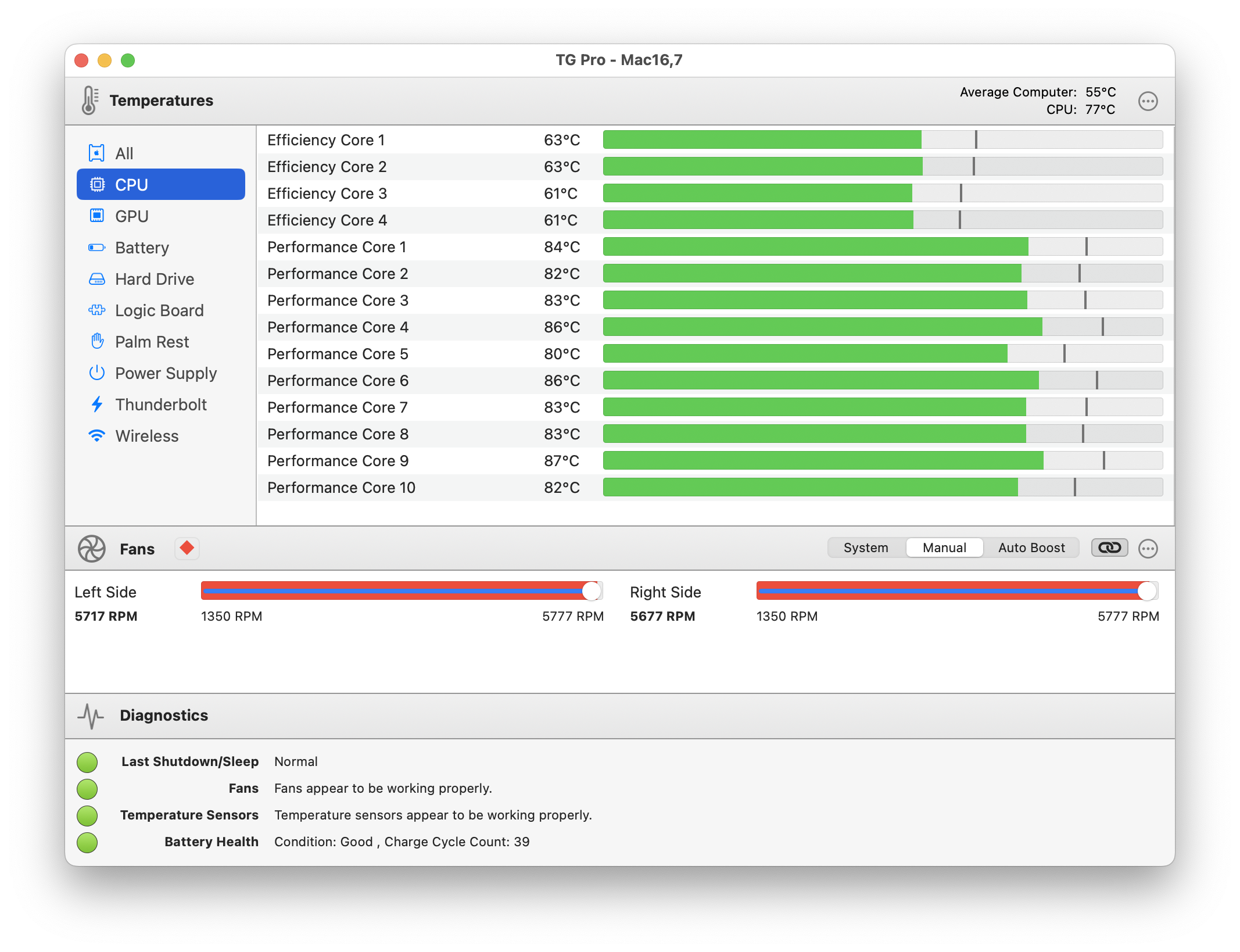Select the Logic Board icon
Viewport: 1240px width, 952px height.
point(96,310)
